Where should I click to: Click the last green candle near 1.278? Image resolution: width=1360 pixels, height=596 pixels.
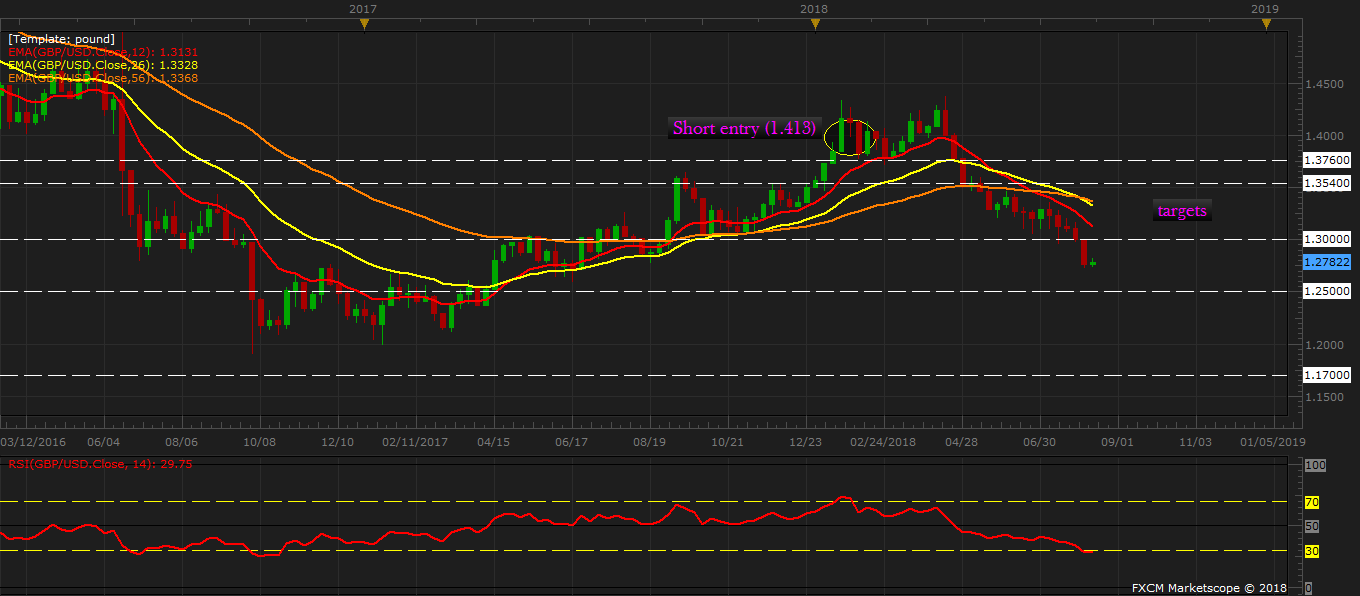(1093, 263)
